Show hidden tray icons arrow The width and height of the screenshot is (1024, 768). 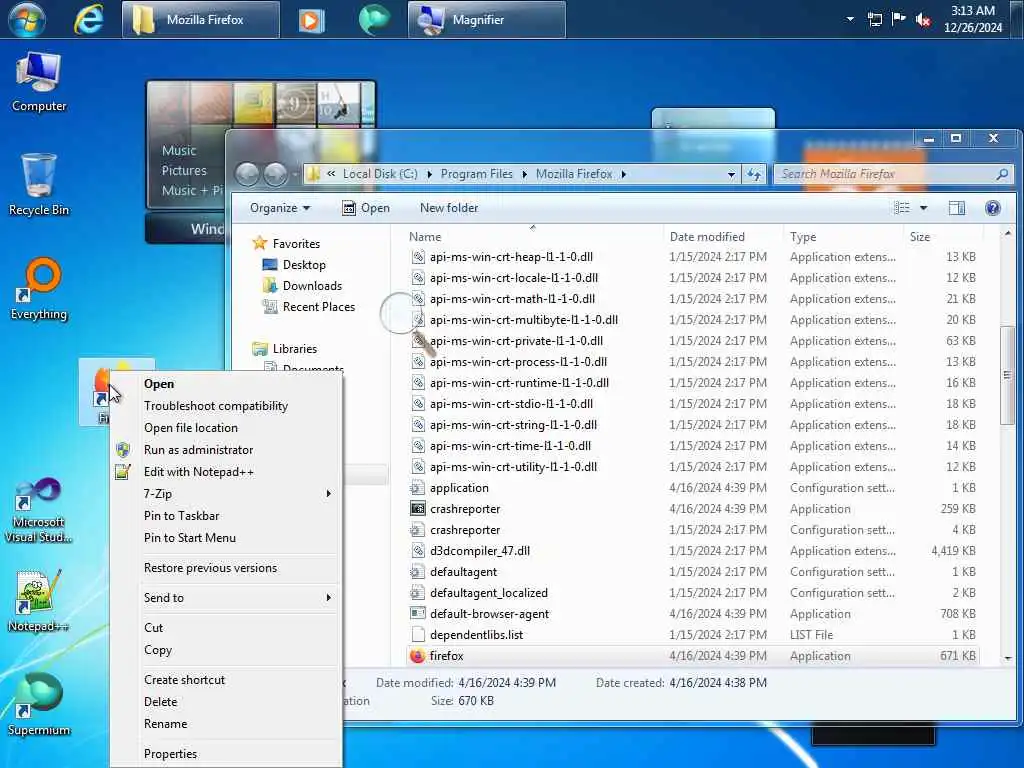pos(850,19)
